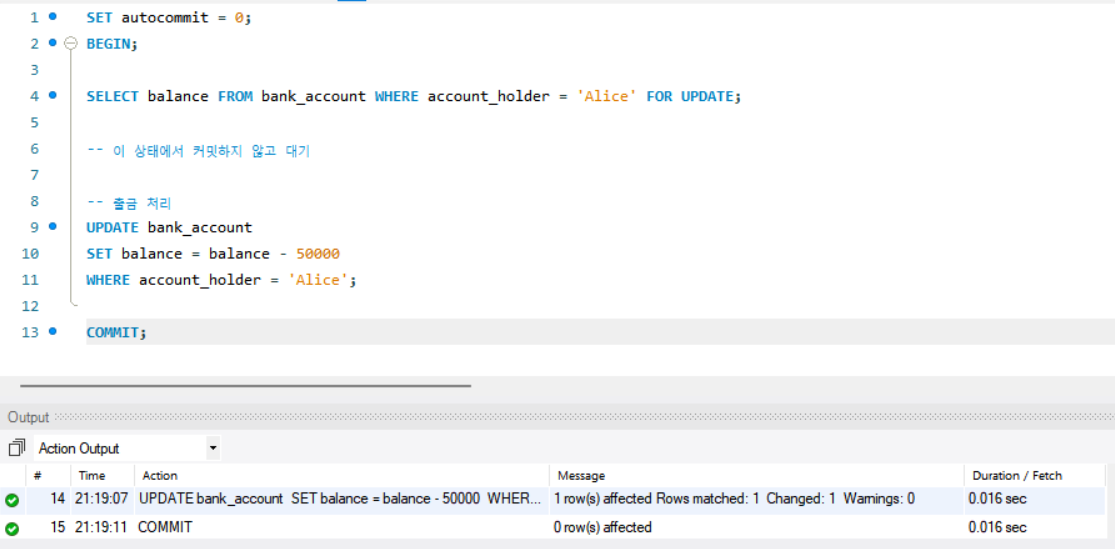The width and height of the screenshot is (1115, 549).
Task: Click the statement marker dot on line 13
Action: 52,331
